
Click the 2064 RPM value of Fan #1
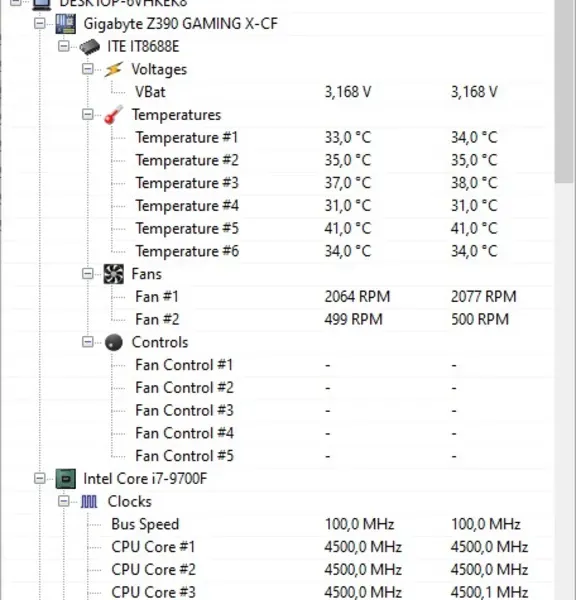(x=357, y=297)
